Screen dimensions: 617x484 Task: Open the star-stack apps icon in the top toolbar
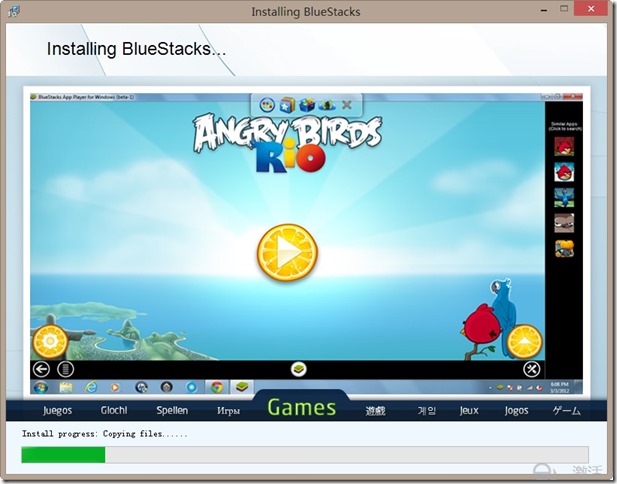point(287,105)
